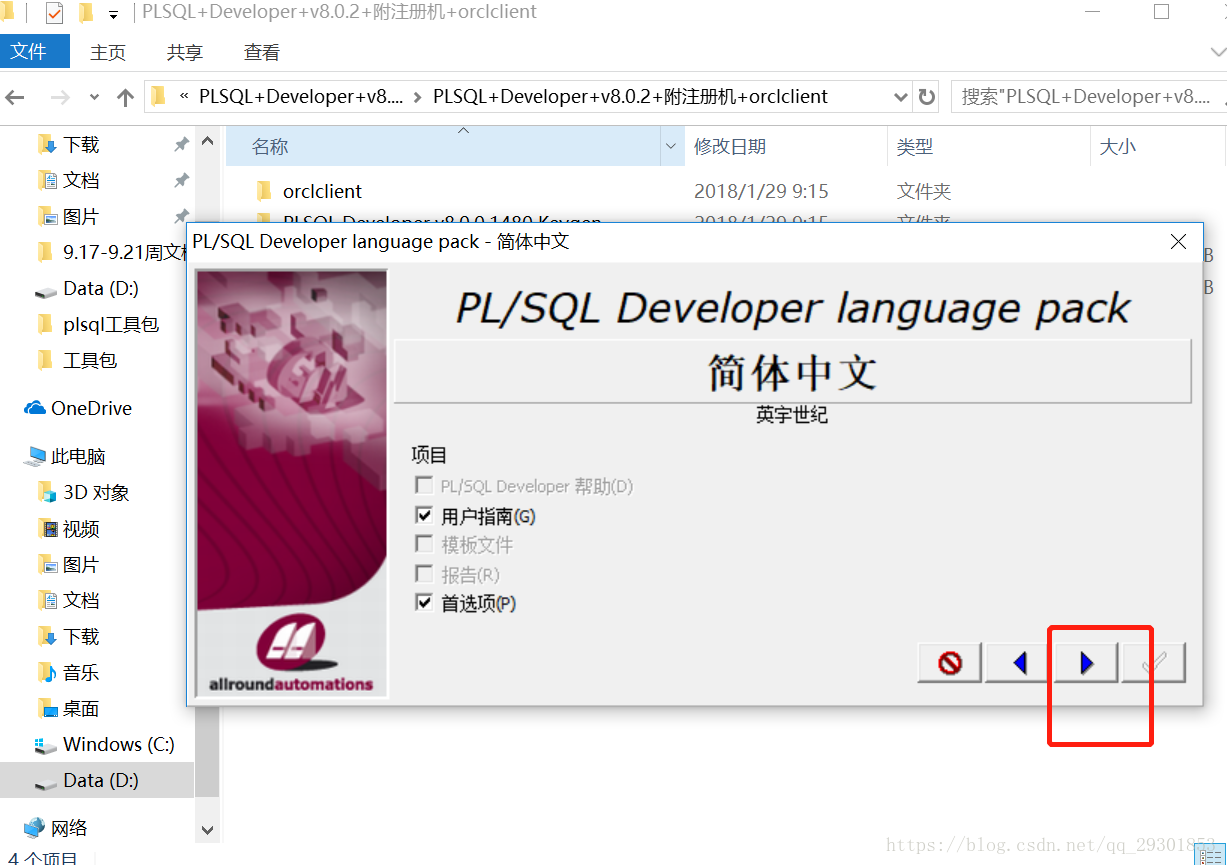Image resolution: width=1227 pixels, height=865 pixels.
Task: Select pinned 图片 in quick access
Action: pyautogui.click(x=81, y=217)
